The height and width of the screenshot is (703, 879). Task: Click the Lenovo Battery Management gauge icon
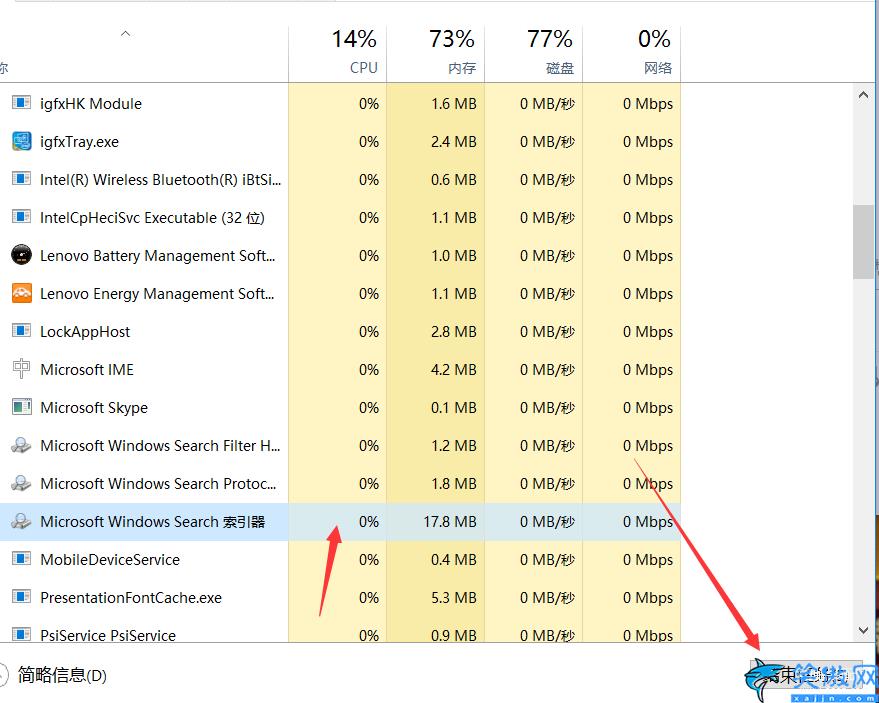(21, 255)
